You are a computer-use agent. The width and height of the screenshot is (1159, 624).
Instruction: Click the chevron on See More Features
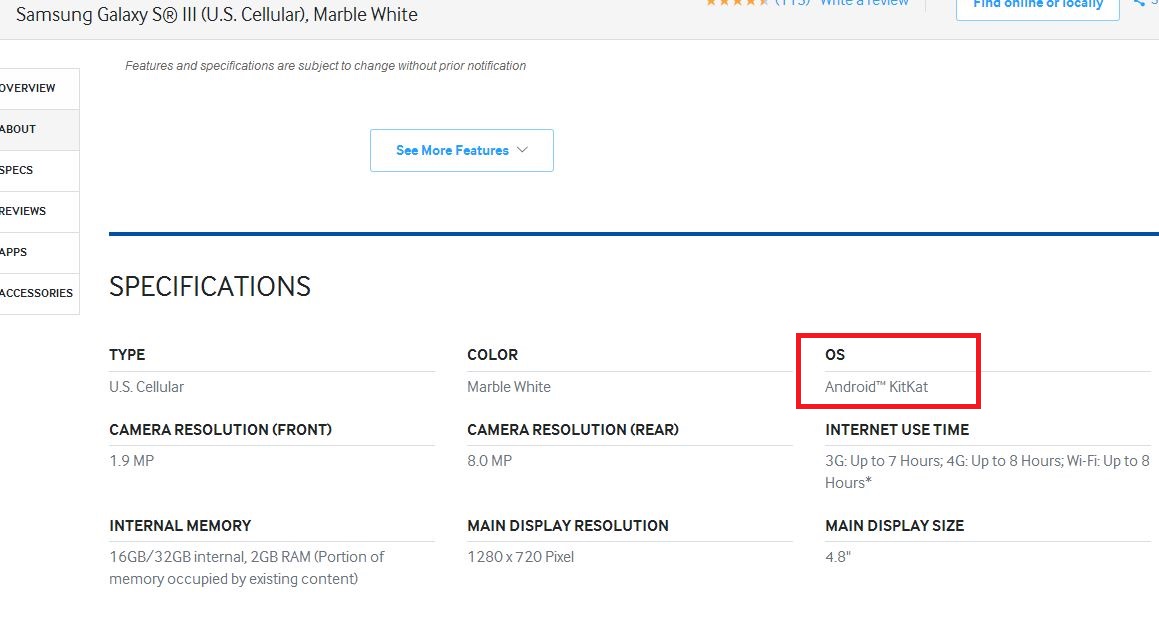click(x=522, y=150)
